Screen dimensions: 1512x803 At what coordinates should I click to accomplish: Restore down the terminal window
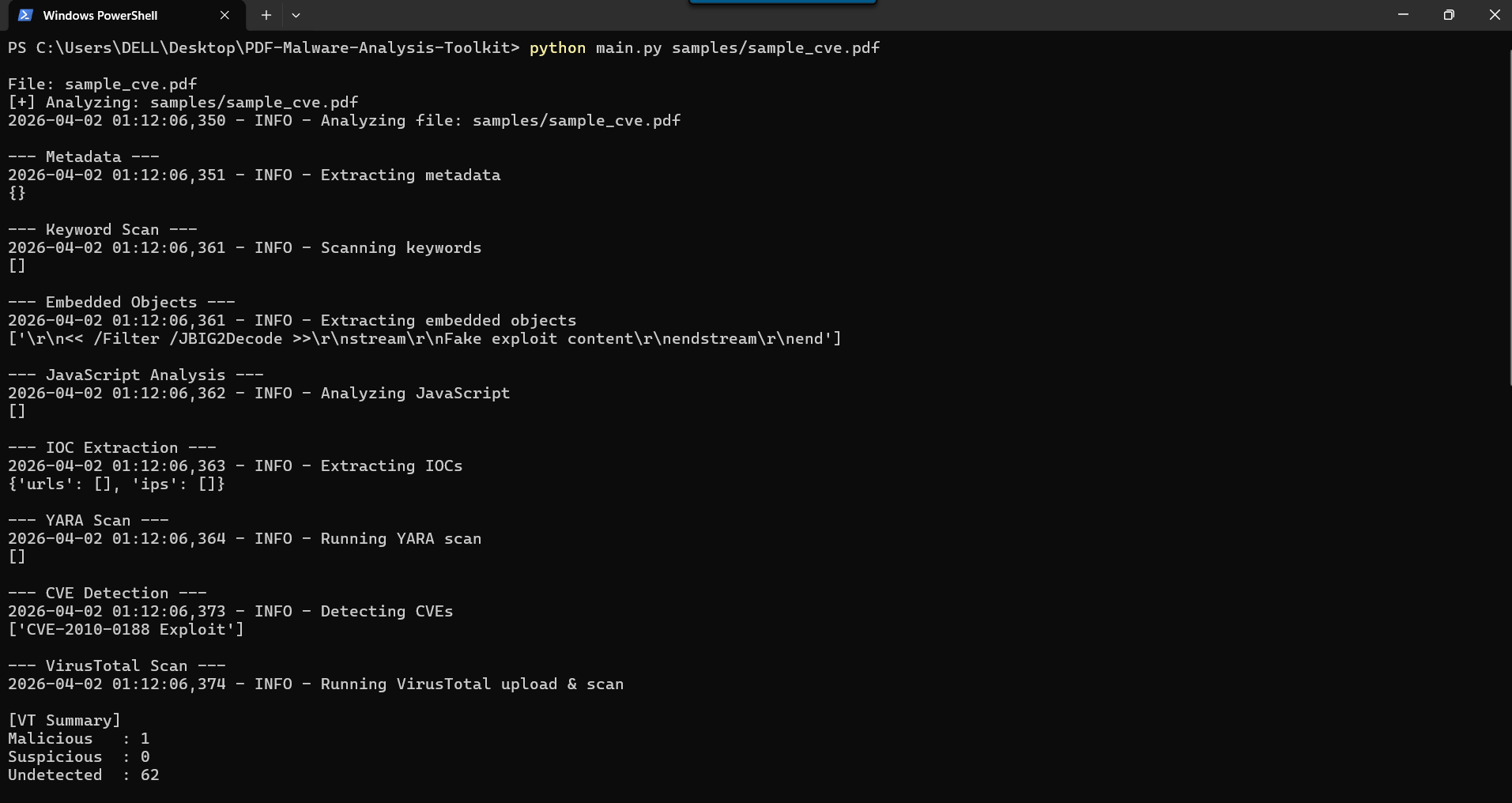[x=1449, y=15]
